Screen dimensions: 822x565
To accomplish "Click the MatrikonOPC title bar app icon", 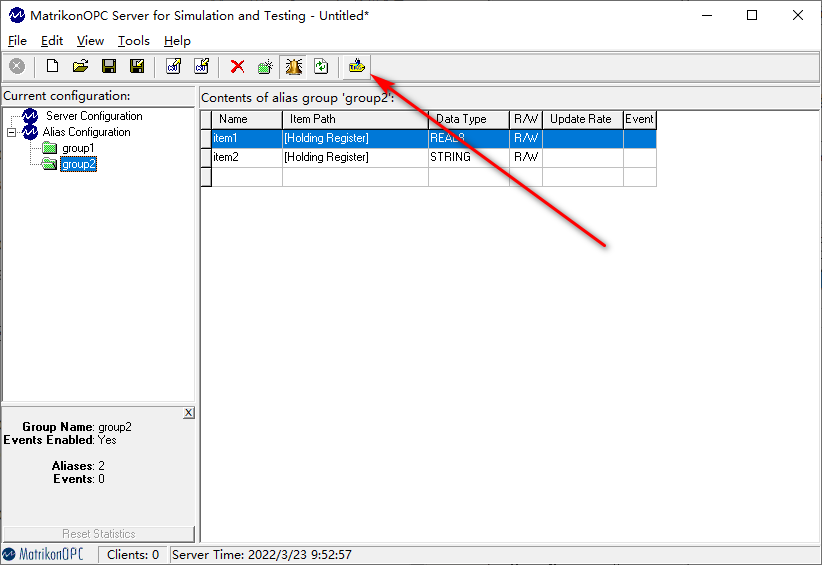I will [x=17, y=15].
